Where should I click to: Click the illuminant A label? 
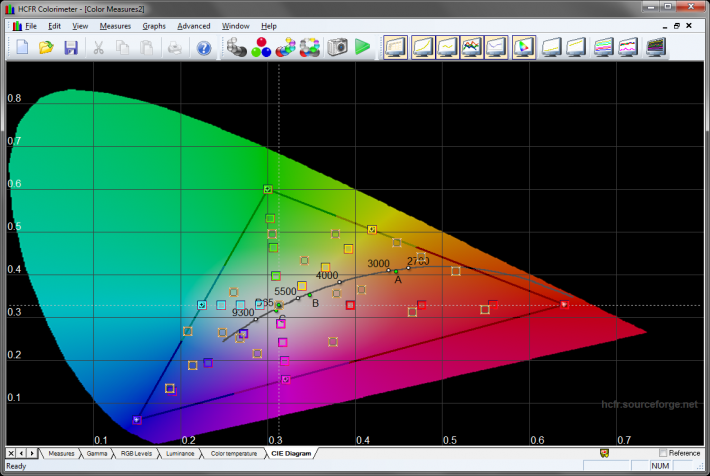tap(398, 279)
